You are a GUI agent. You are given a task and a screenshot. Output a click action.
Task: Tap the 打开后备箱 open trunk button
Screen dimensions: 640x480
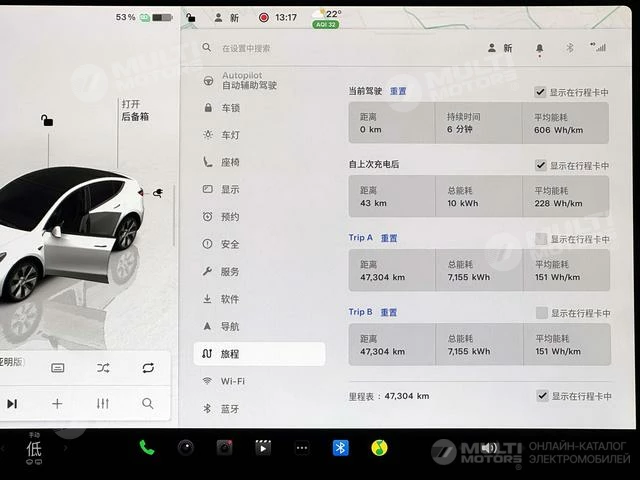[135, 110]
